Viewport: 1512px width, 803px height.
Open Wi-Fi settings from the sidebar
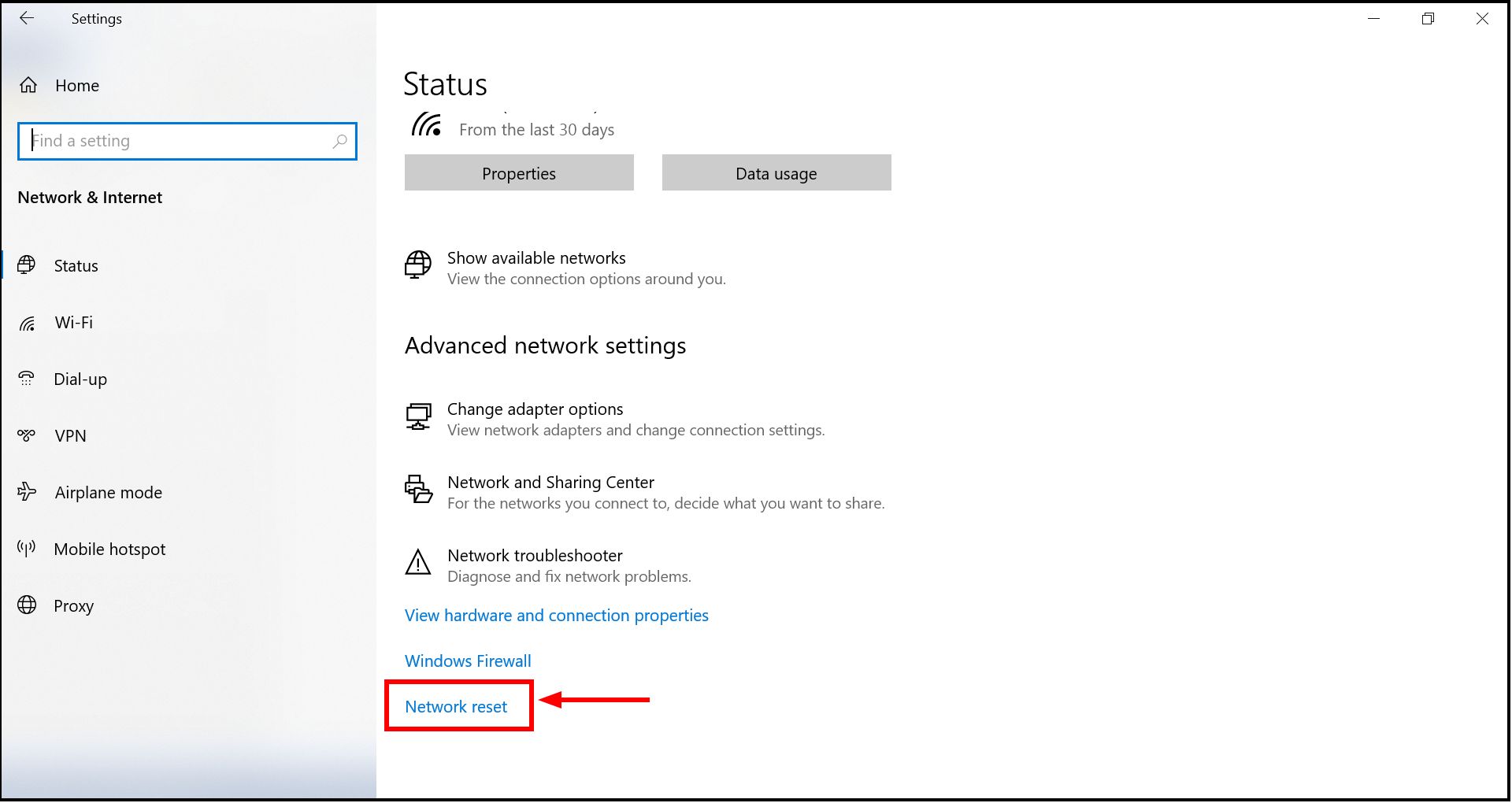coord(74,322)
